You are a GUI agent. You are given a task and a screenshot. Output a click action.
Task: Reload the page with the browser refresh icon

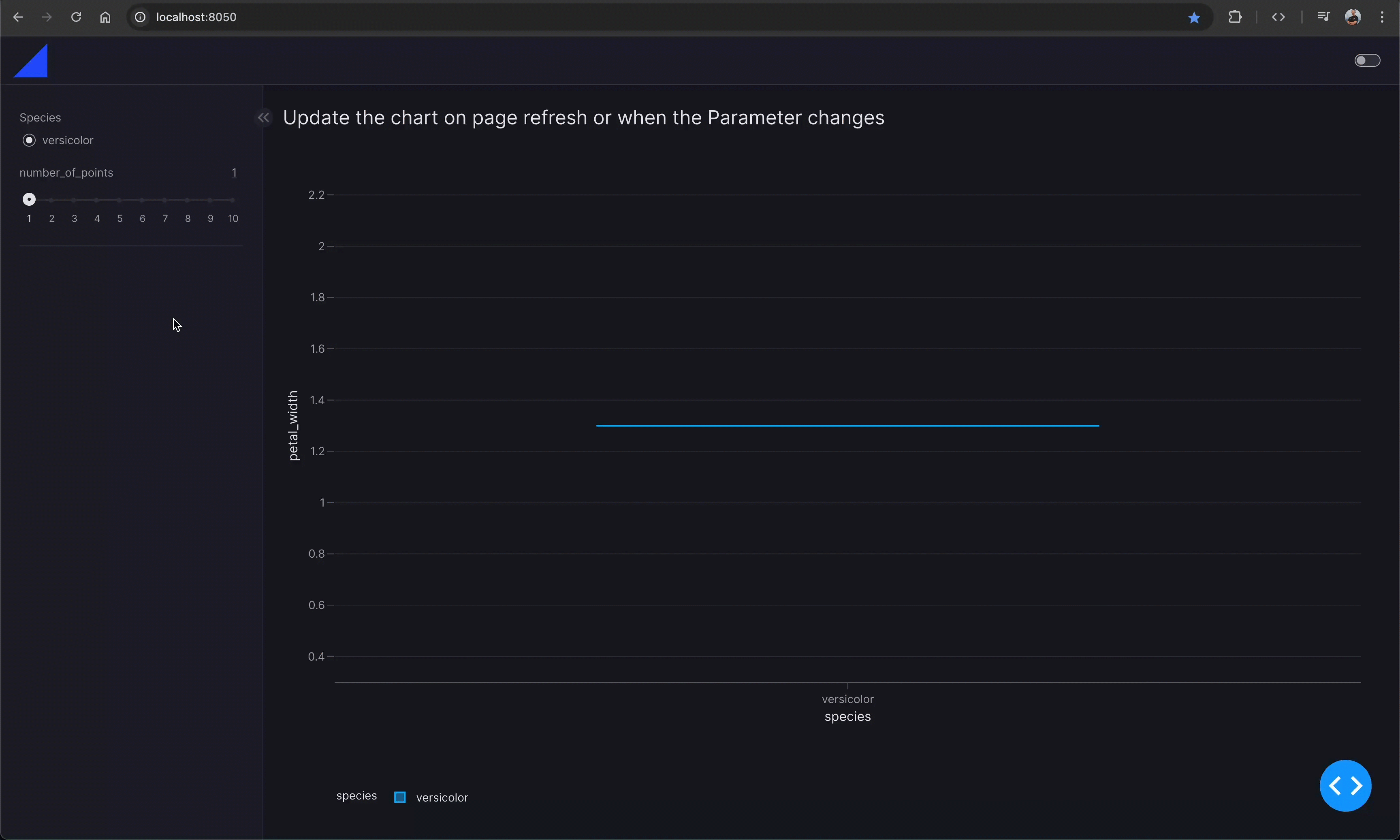(x=76, y=17)
